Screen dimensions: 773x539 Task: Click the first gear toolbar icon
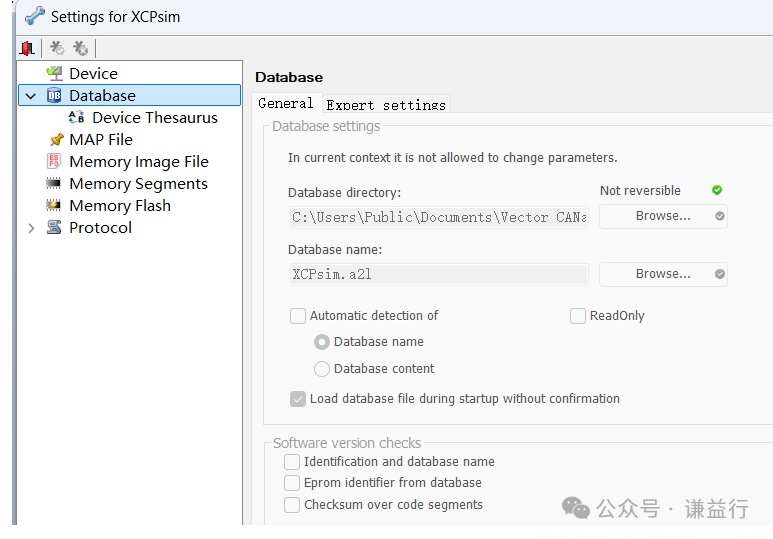[57, 48]
